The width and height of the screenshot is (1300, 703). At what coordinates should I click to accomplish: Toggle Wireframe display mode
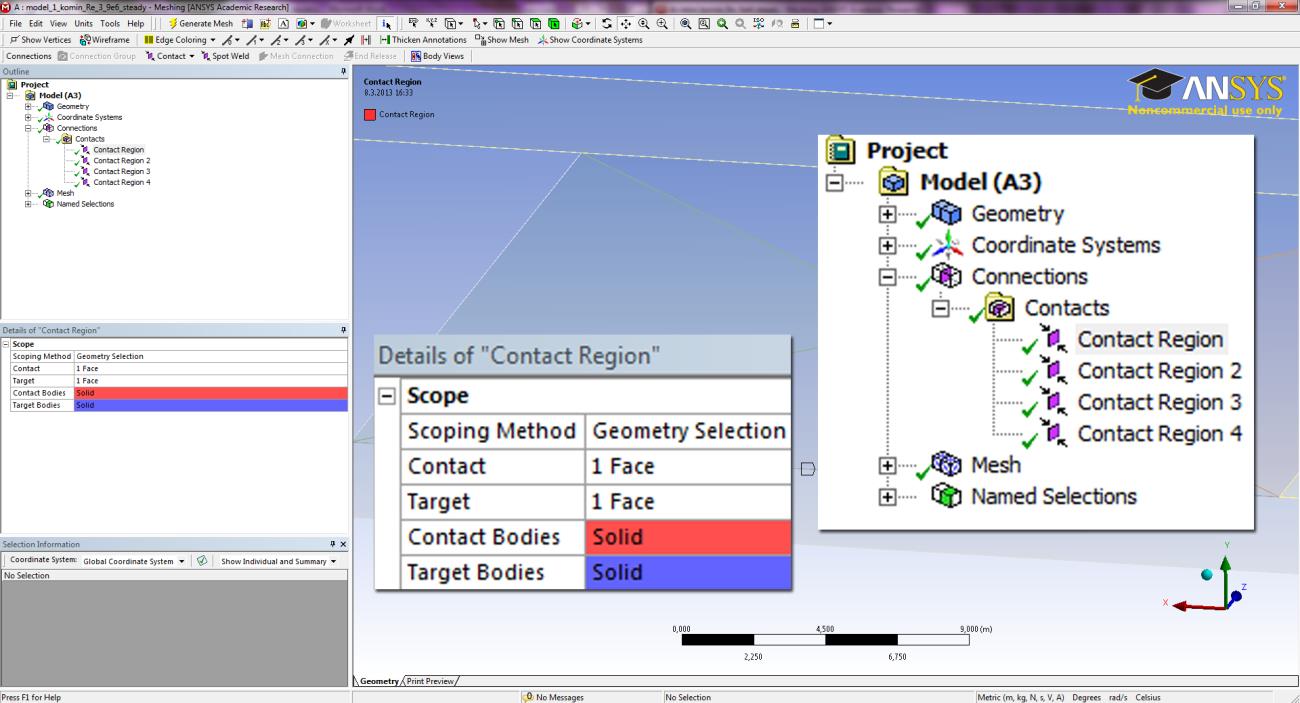[x=104, y=40]
